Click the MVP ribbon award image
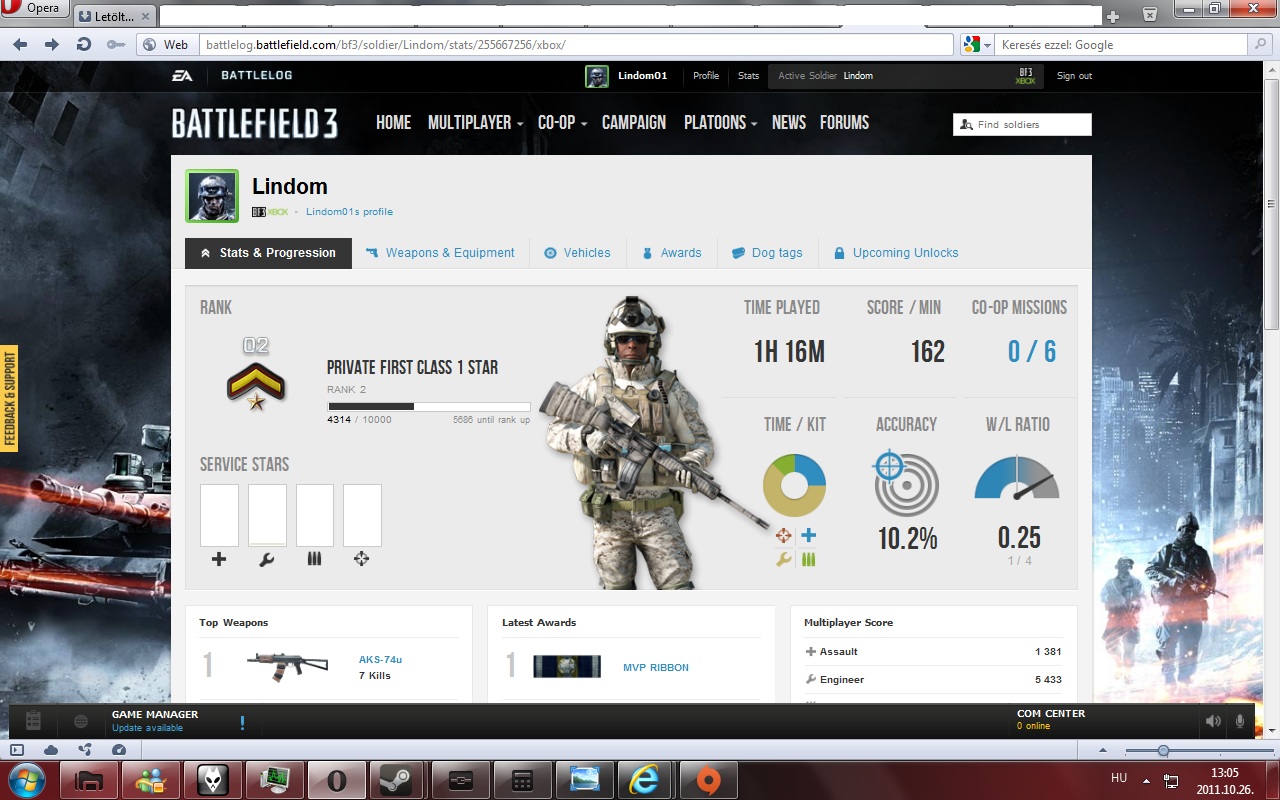Viewport: 1280px width, 800px height. 567,667
